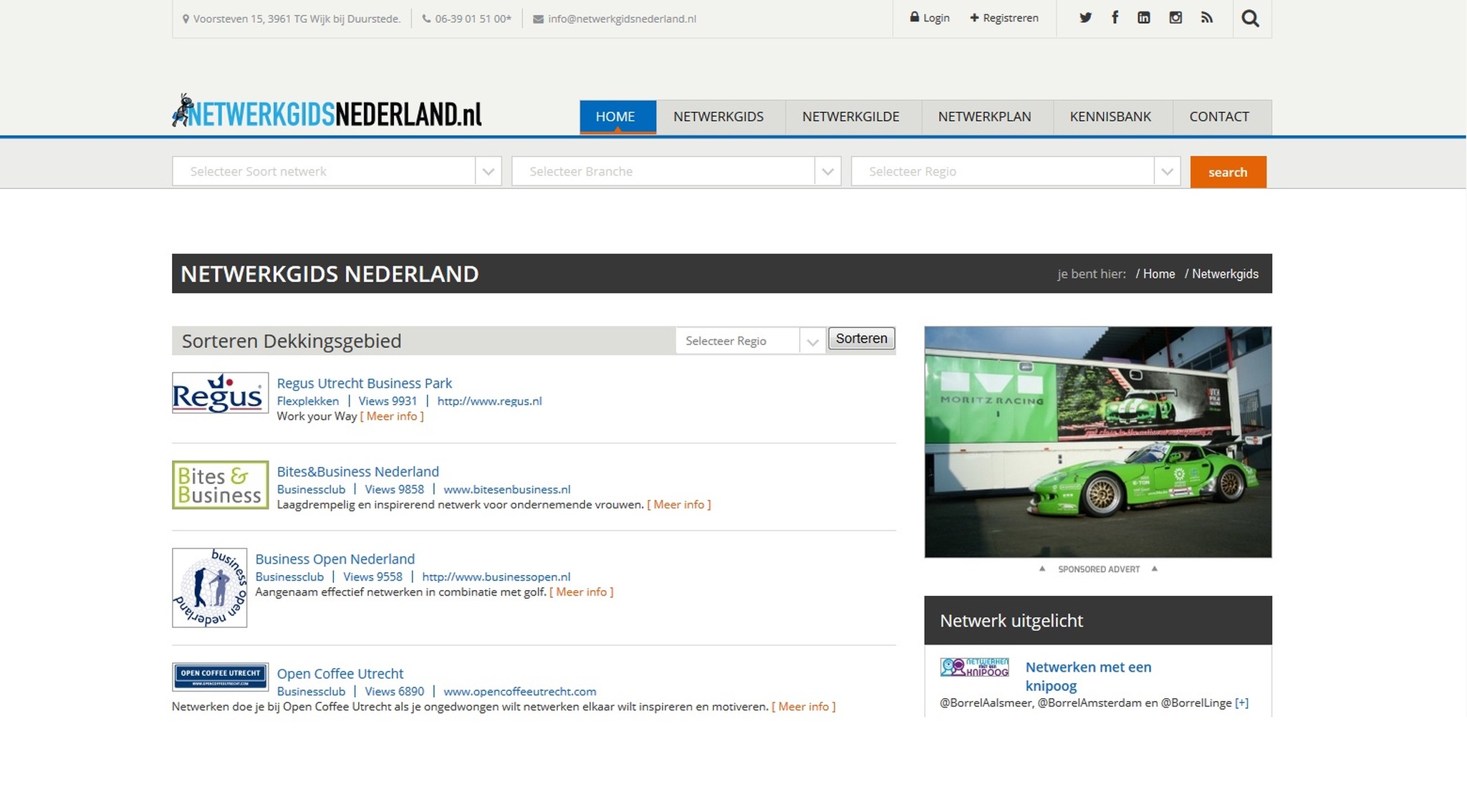The width and height of the screenshot is (1467, 812).
Task: Open the Instagram icon in header
Action: click(x=1175, y=18)
